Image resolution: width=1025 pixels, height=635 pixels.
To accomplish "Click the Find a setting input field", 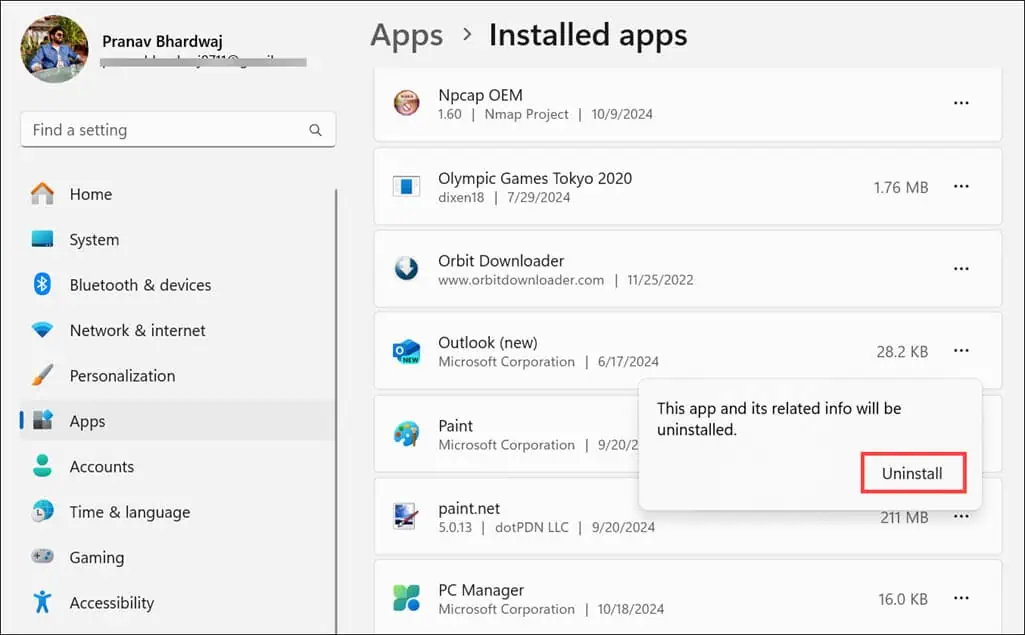I will tap(160, 130).
